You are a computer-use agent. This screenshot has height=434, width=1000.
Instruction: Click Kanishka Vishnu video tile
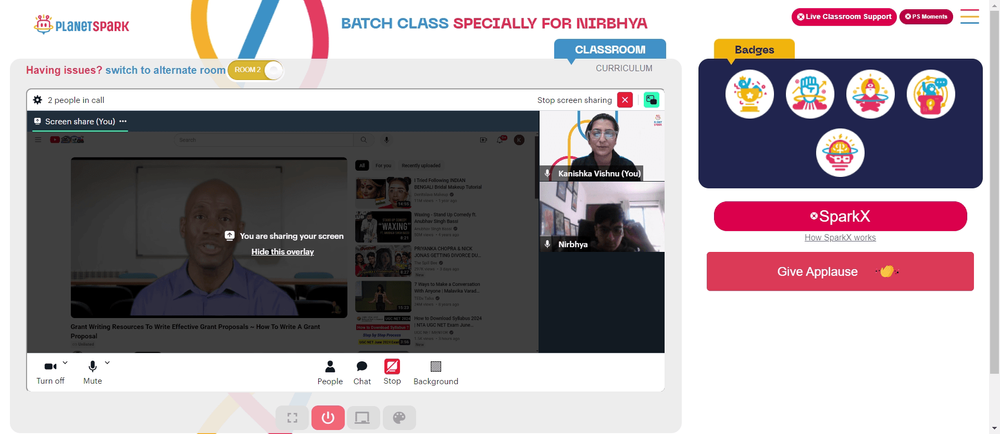(x=601, y=145)
